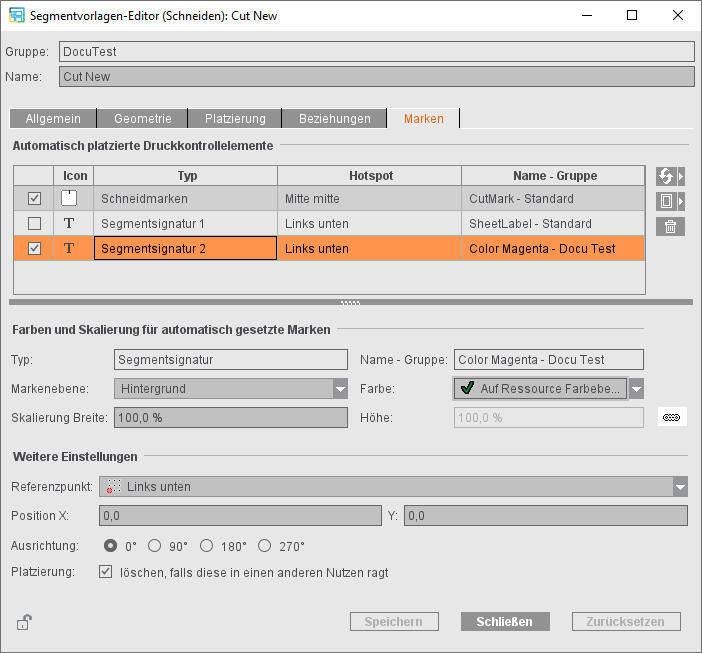Screen dimensions: 702x653
Task: Expand arrow next to refresh marks icon
Action: point(681,176)
